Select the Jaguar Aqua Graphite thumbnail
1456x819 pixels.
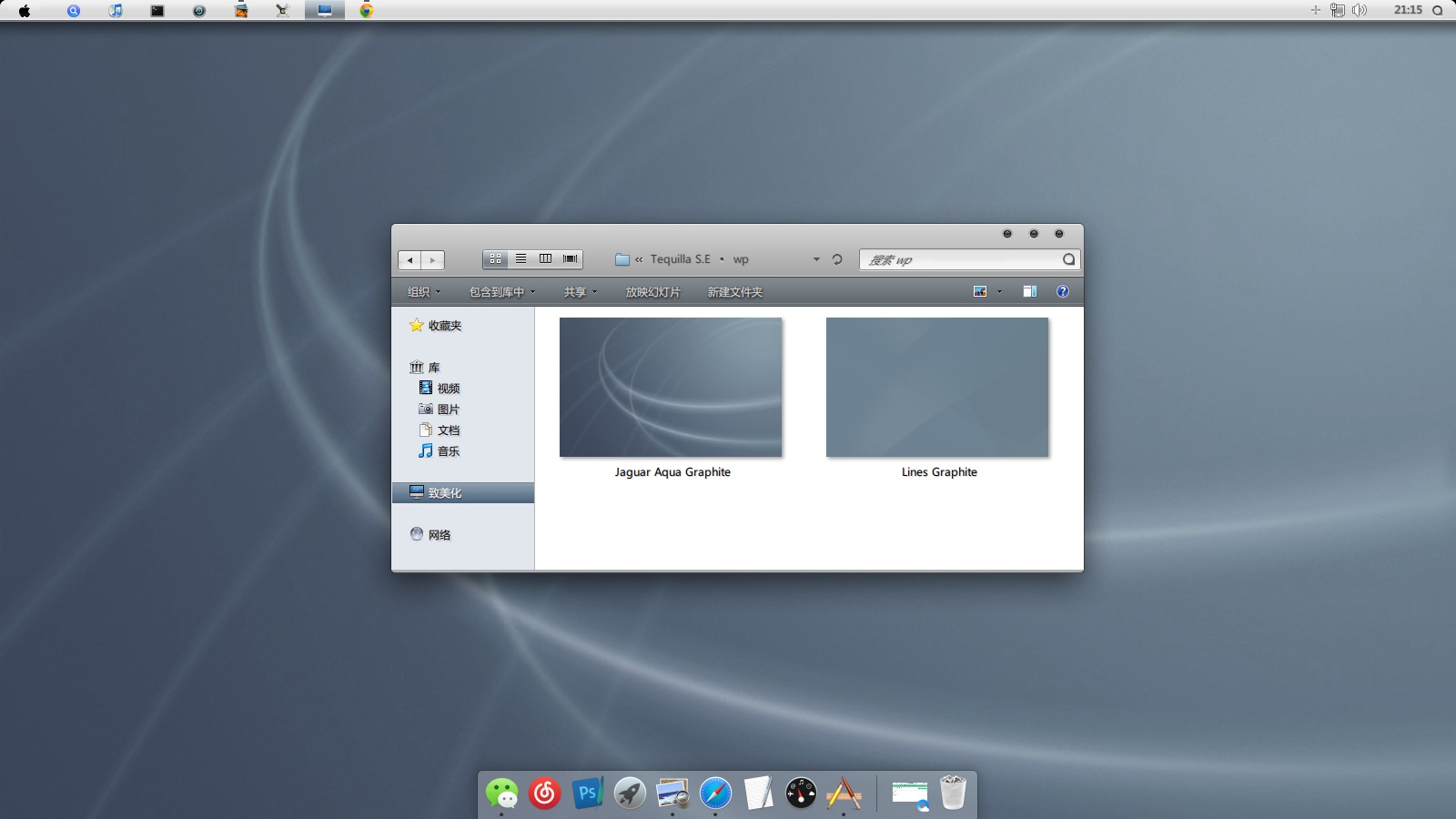671,388
